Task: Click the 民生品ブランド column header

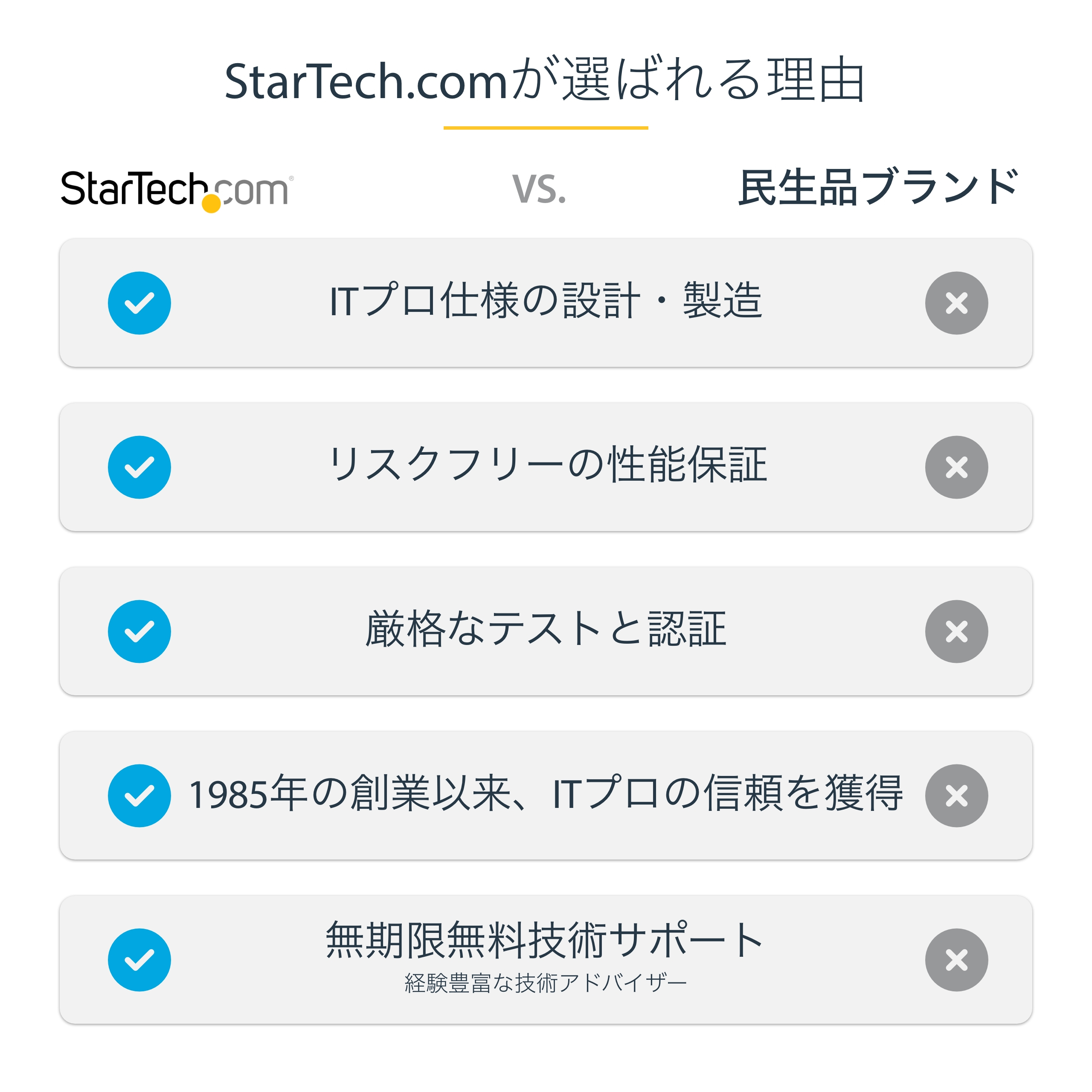Action: (879, 187)
